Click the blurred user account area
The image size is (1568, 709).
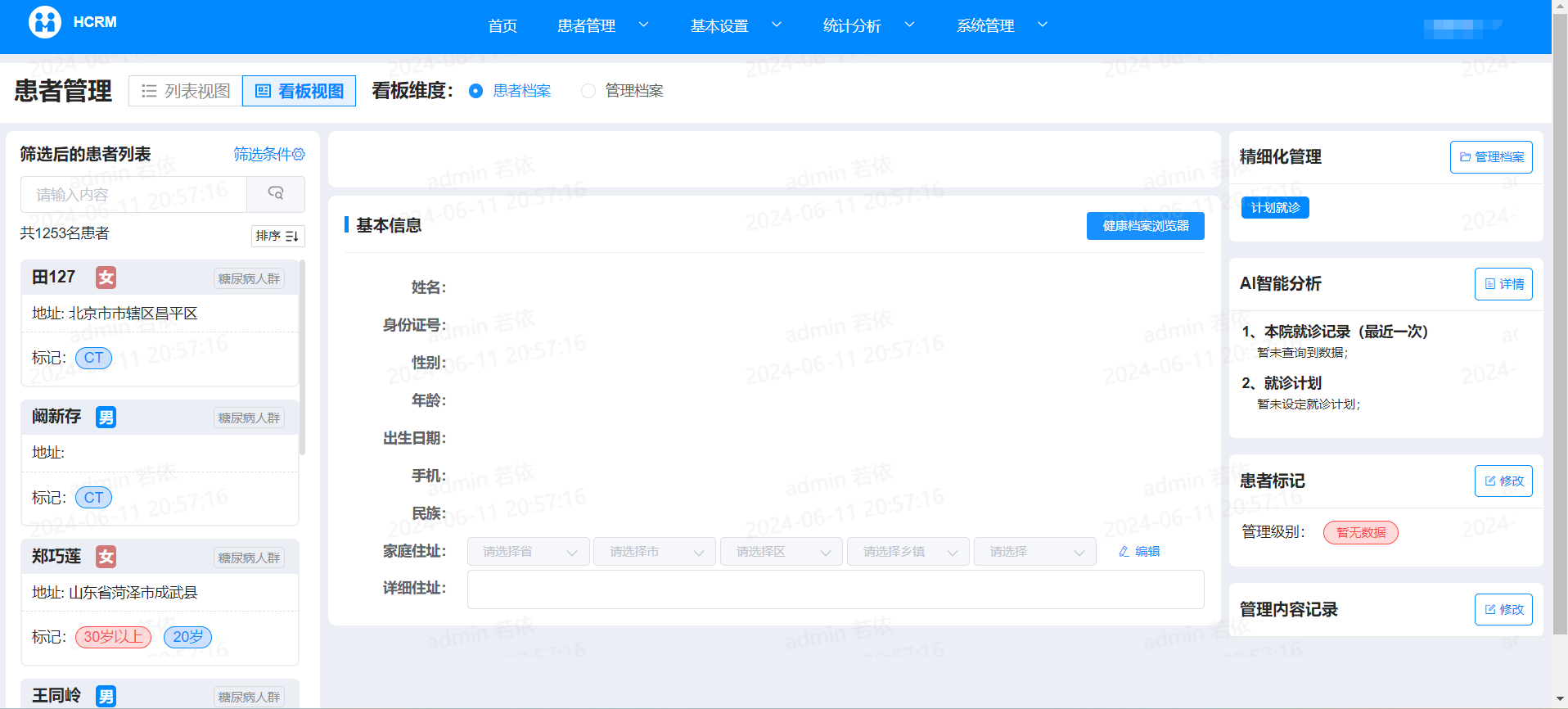pyautogui.click(x=1462, y=28)
